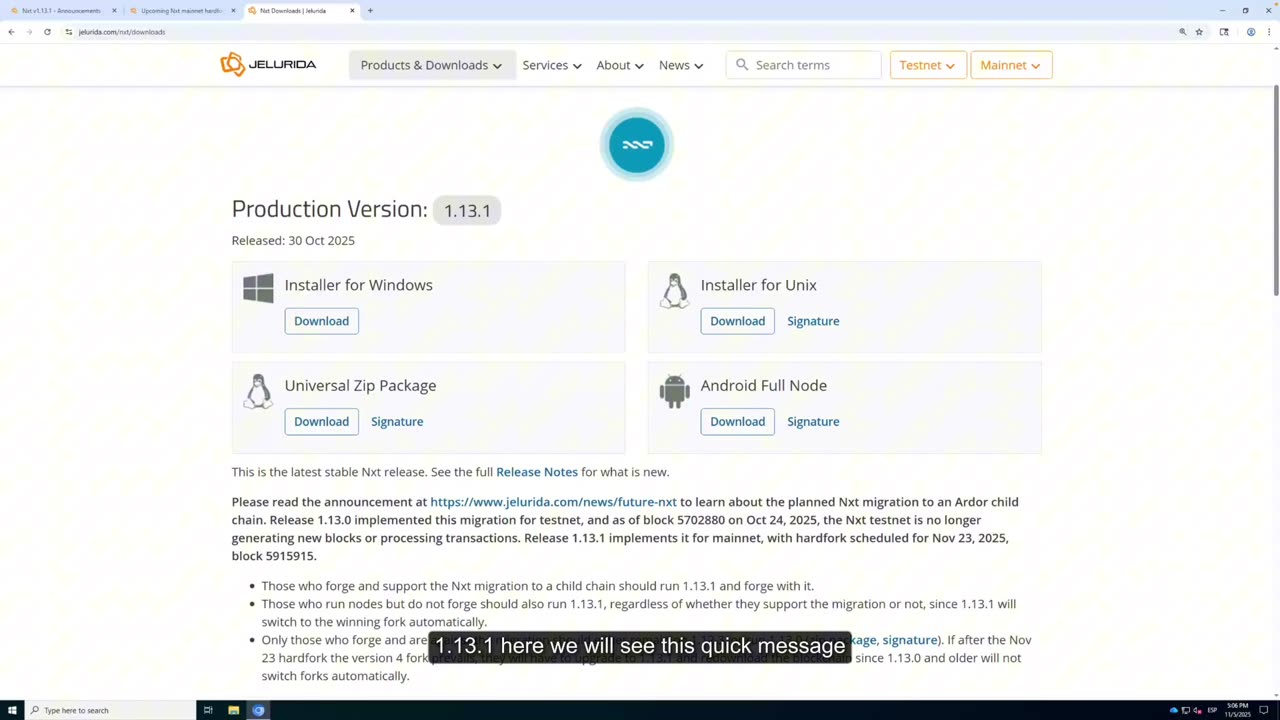1280x720 pixels.
Task: Download the Android Full Node
Action: pyautogui.click(x=737, y=421)
